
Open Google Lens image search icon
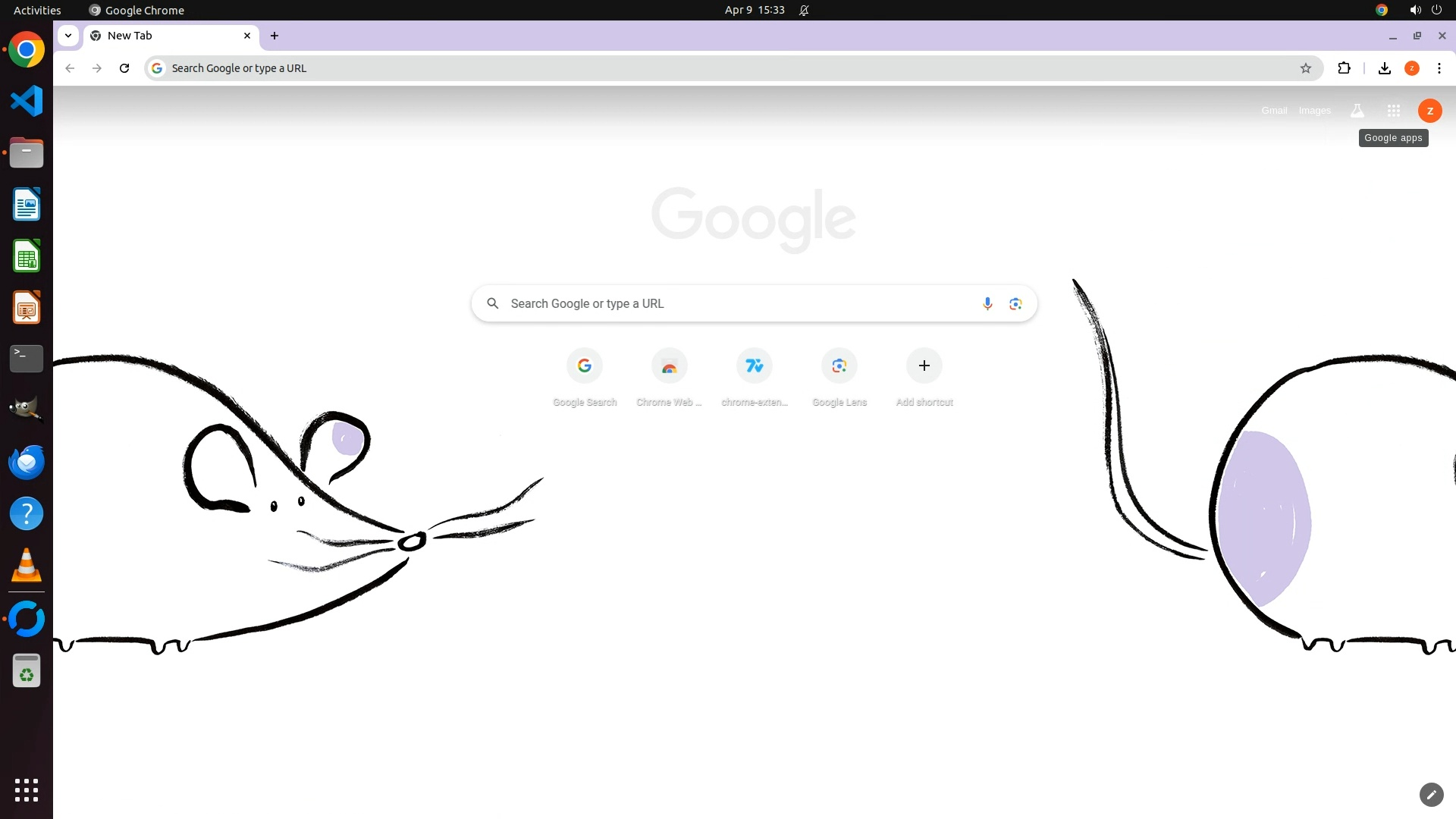pyautogui.click(x=1015, y=303)
